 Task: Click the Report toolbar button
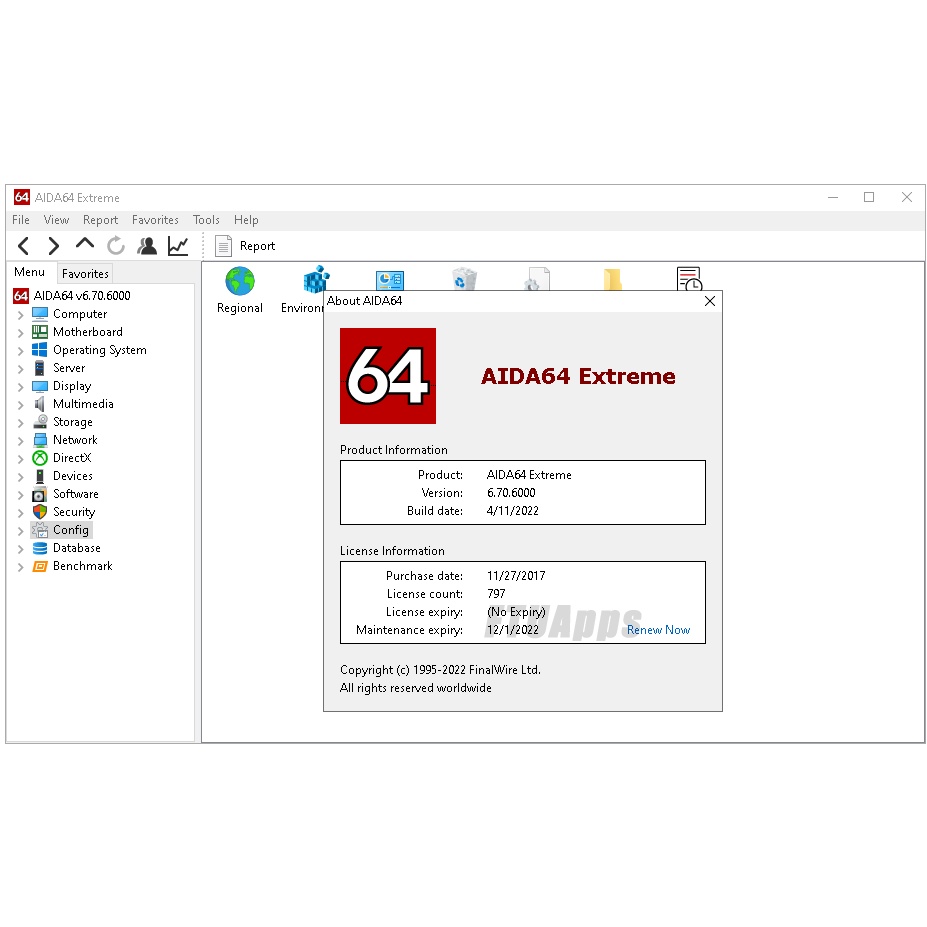[x=245, y=246]
